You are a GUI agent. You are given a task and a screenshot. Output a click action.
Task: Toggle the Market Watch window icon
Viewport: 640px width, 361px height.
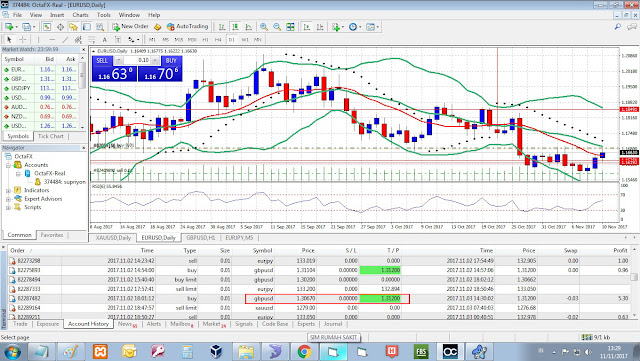(x=47, y=27)
